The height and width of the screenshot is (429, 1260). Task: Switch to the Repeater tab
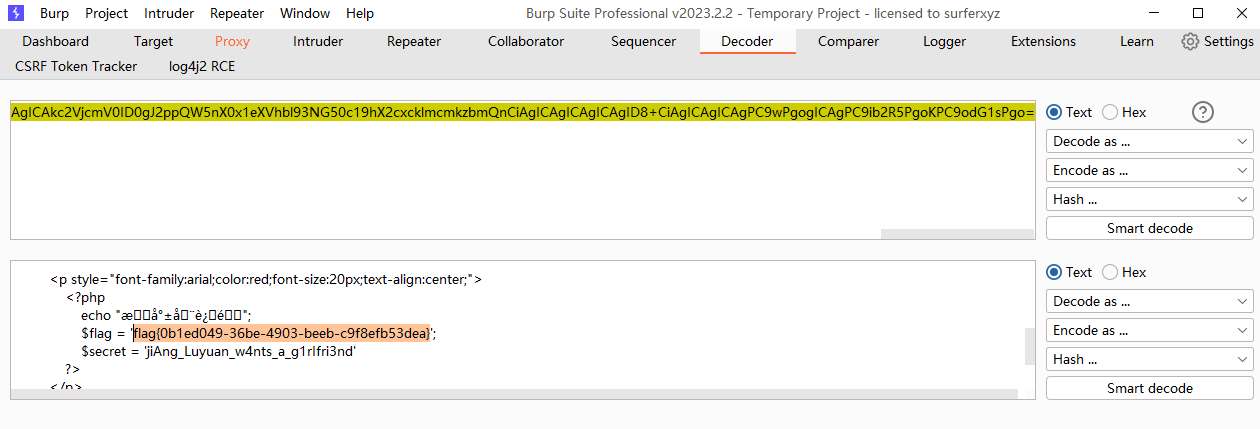pos(414,41)
